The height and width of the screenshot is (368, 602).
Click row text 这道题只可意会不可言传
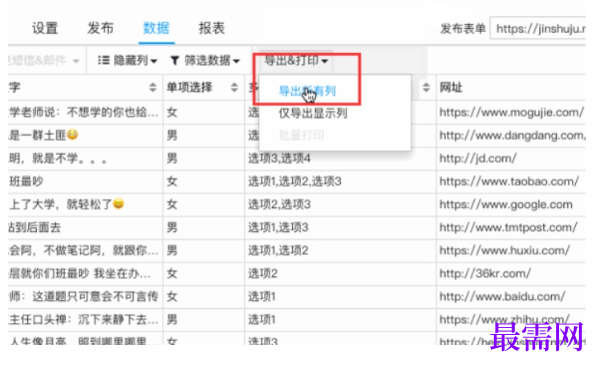pyautogui.click(x=95, y=297)
